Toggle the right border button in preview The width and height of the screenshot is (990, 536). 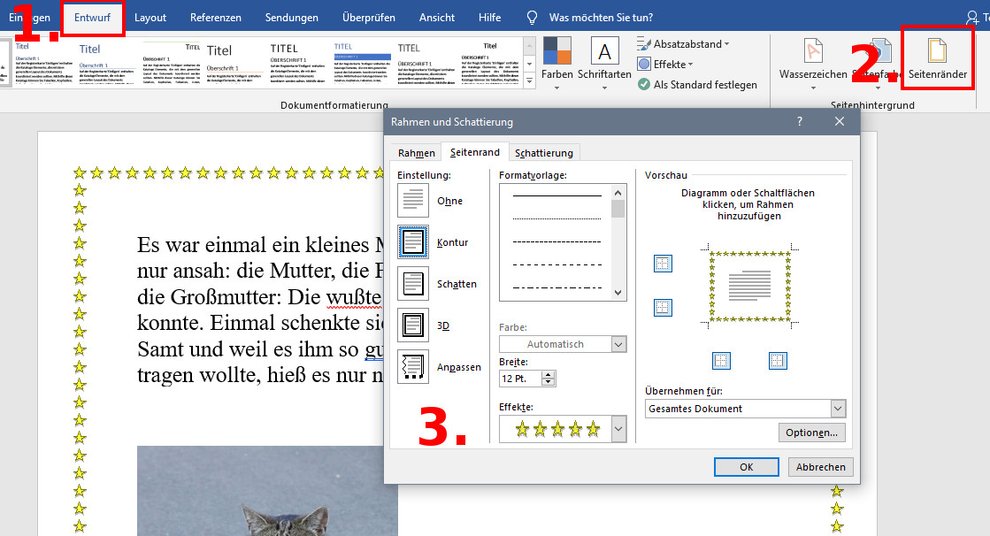[x=778, y=360]
